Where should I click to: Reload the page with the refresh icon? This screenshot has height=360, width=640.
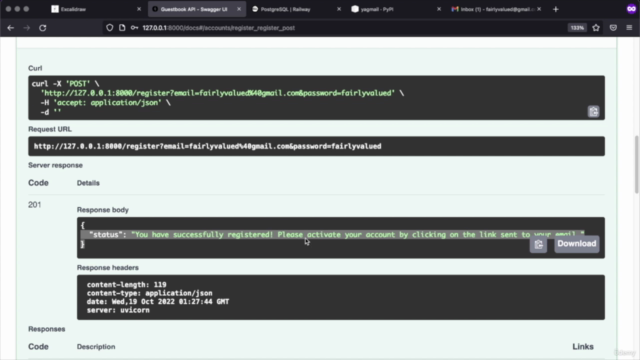tap(42, 28)
